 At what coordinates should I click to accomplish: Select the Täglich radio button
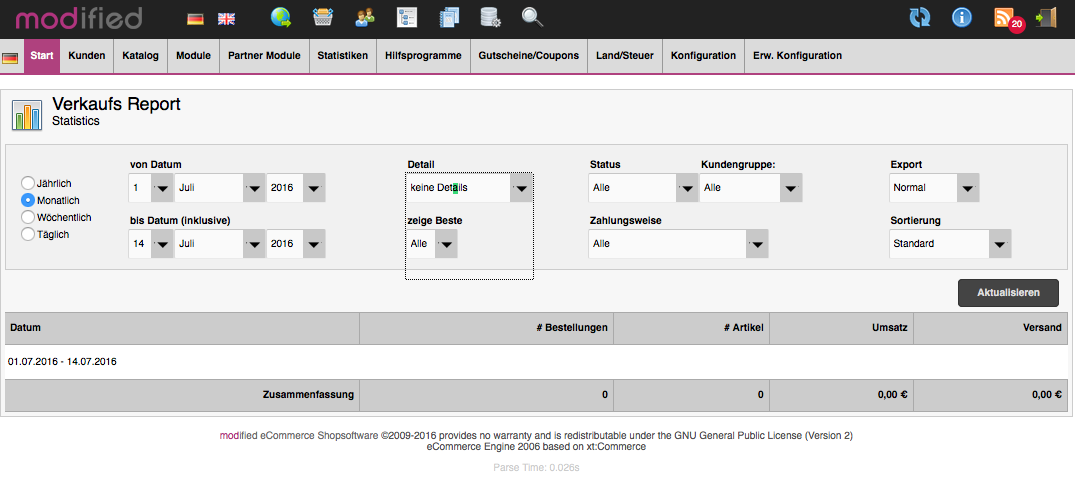[x=28, y=234]
